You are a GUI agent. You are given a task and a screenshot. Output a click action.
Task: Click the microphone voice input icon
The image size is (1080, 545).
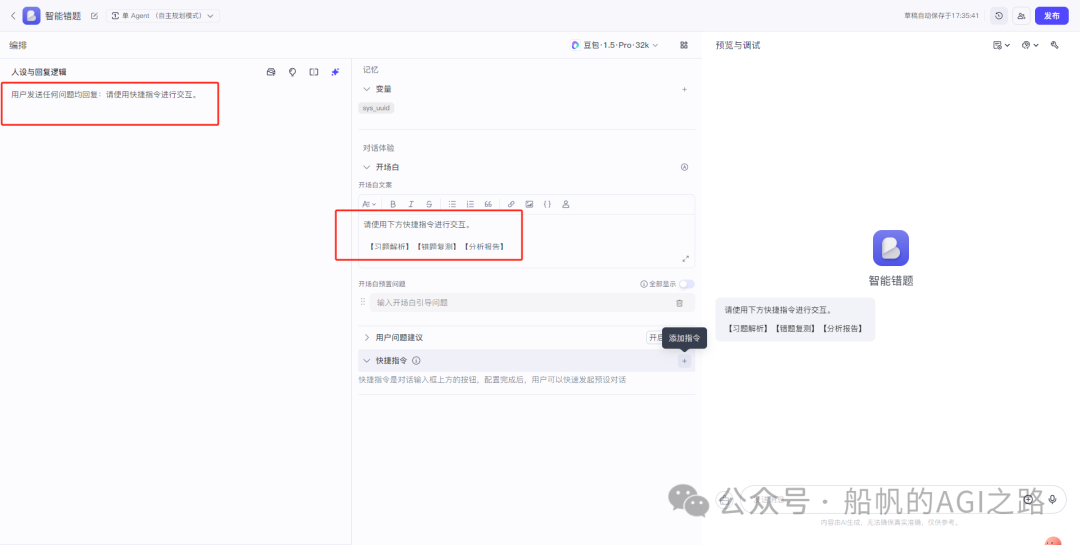click(1052, 500)
